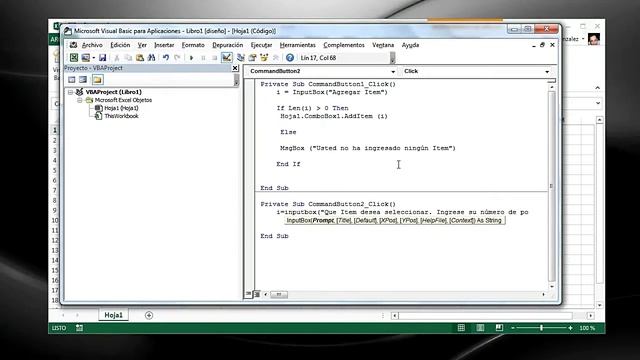Screen dimensions: 640x360
Task: Run the macro with the play button
Action: [x=191, y=58]
